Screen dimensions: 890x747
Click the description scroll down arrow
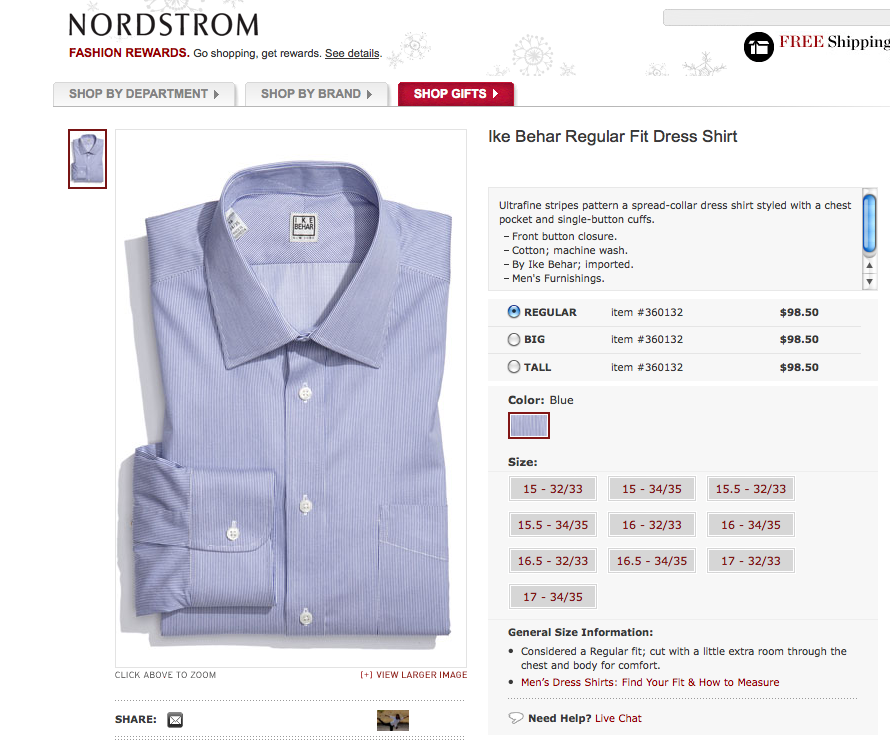tap(869, 282)
